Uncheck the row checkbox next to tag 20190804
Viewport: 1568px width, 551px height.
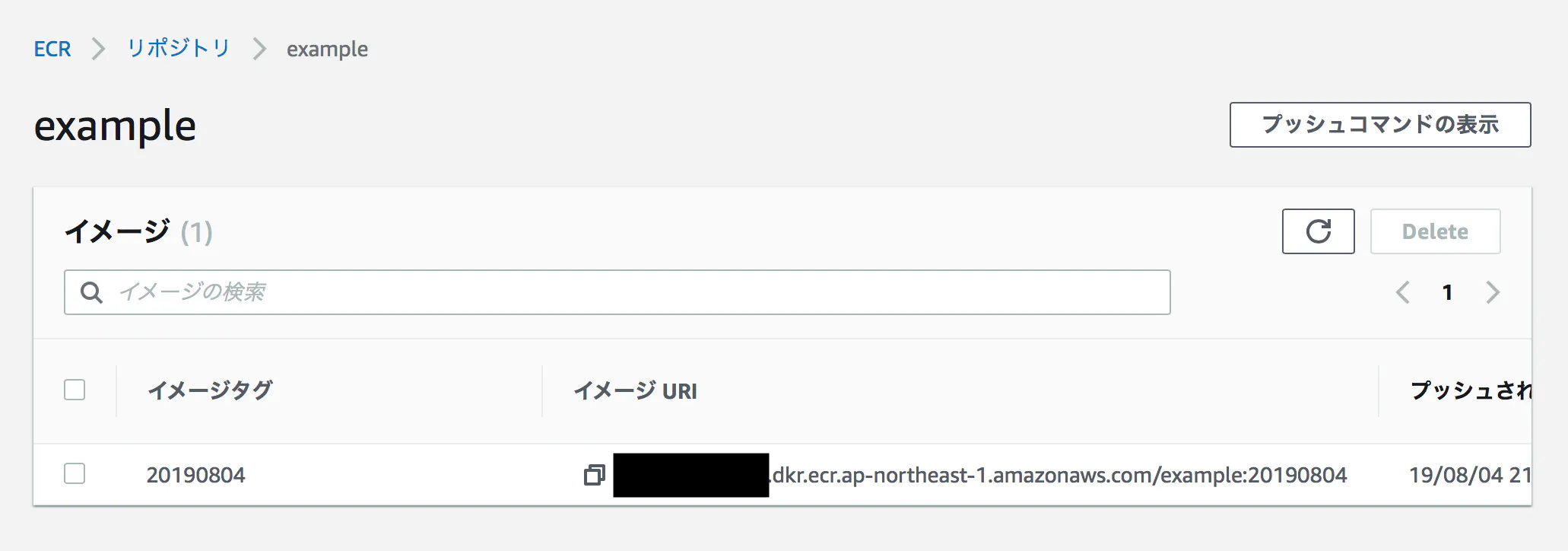75,475
